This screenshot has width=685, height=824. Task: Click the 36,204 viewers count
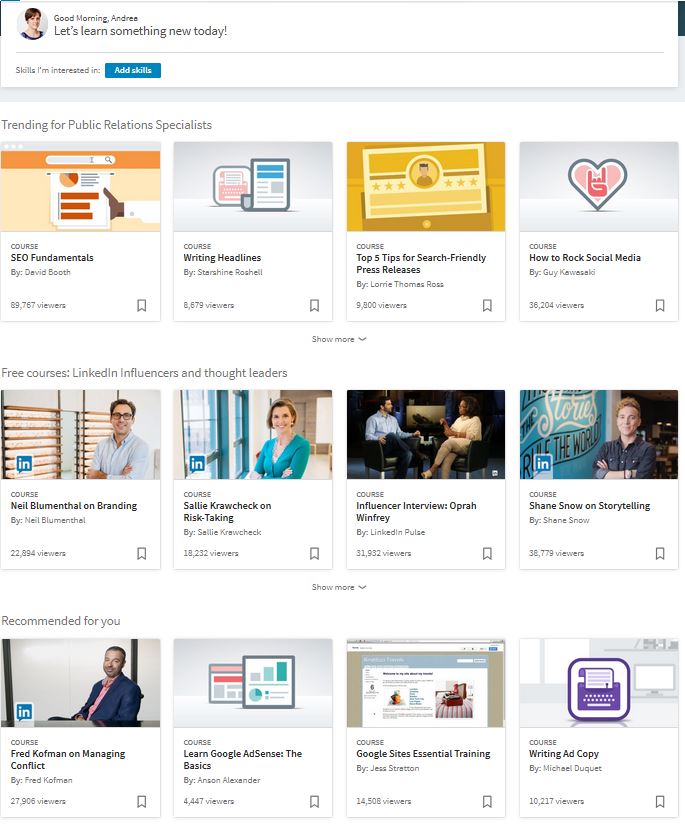pos(556,305)
